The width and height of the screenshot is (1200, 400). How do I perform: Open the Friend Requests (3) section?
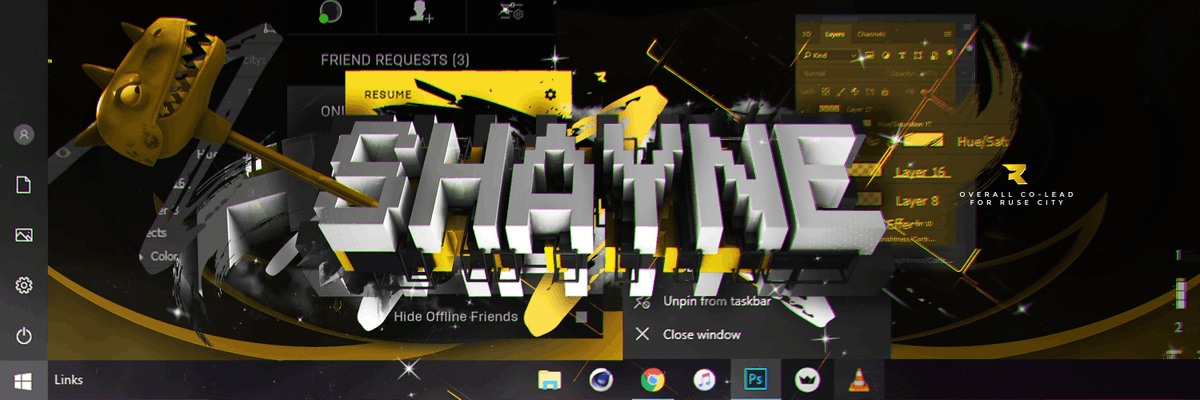(395, 60)
